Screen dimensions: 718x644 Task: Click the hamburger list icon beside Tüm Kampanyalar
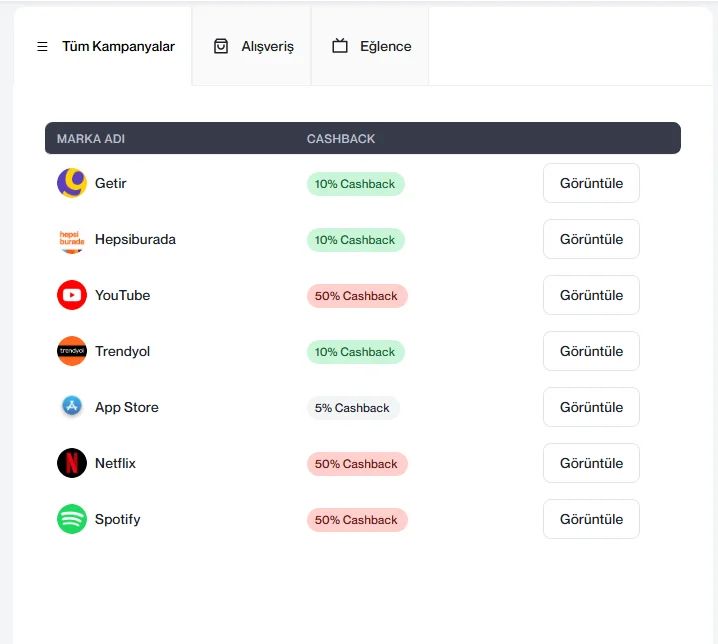click(x=42, y=46)
